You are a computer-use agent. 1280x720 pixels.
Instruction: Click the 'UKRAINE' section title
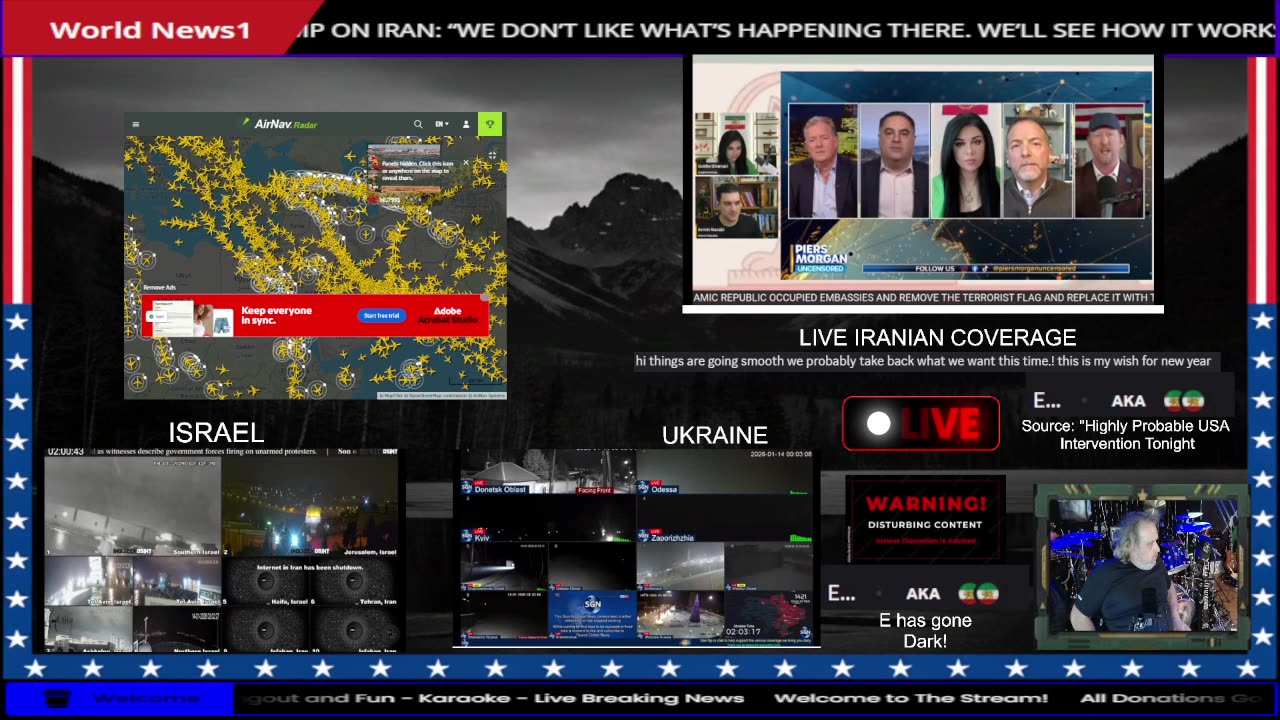[715, 435]
